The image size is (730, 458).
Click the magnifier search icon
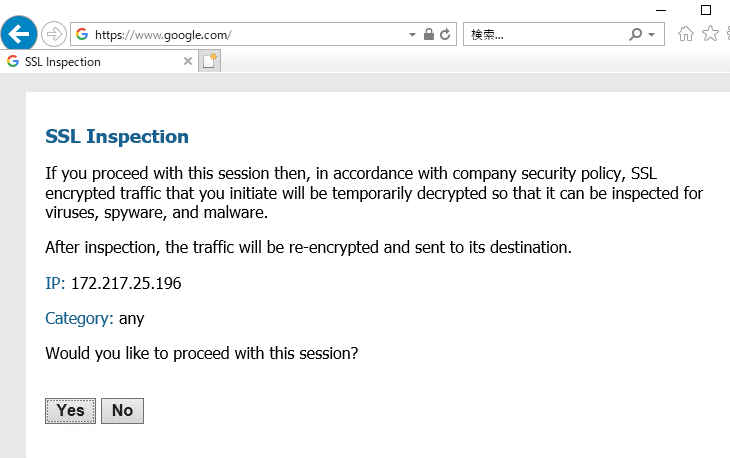pos(635,34)
